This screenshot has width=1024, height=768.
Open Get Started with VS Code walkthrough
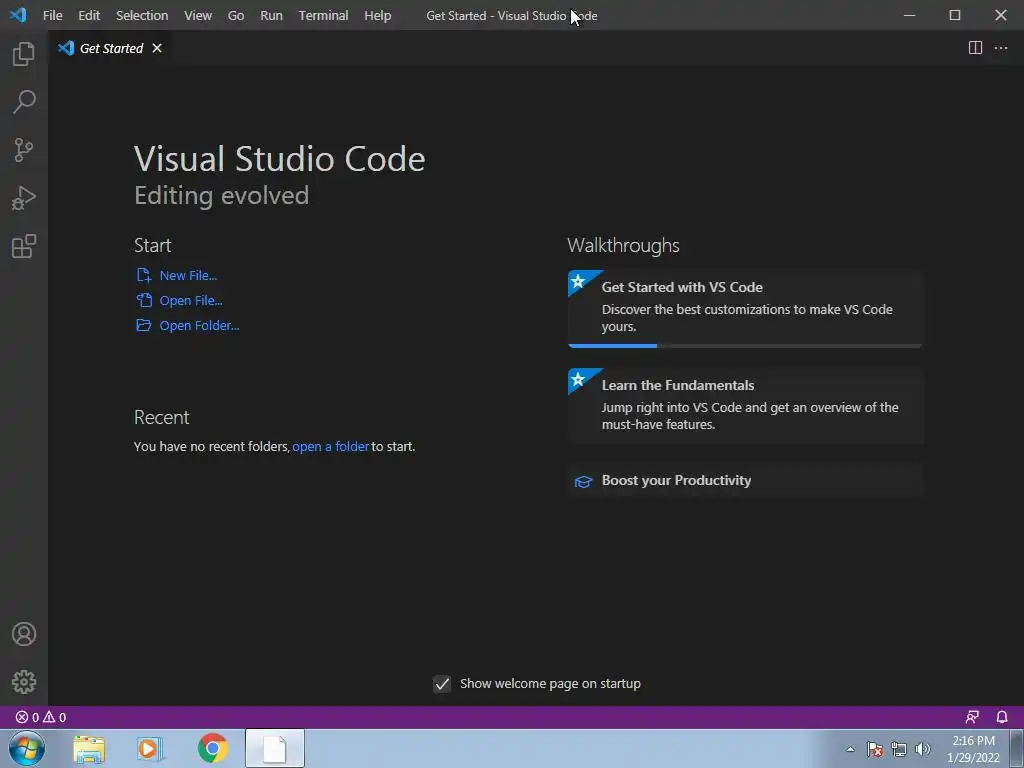(745, 308)
